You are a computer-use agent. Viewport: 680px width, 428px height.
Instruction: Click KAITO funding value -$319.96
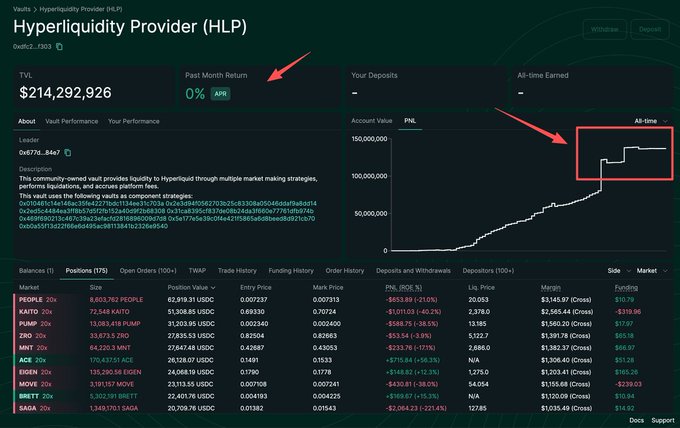pos(628,312)
